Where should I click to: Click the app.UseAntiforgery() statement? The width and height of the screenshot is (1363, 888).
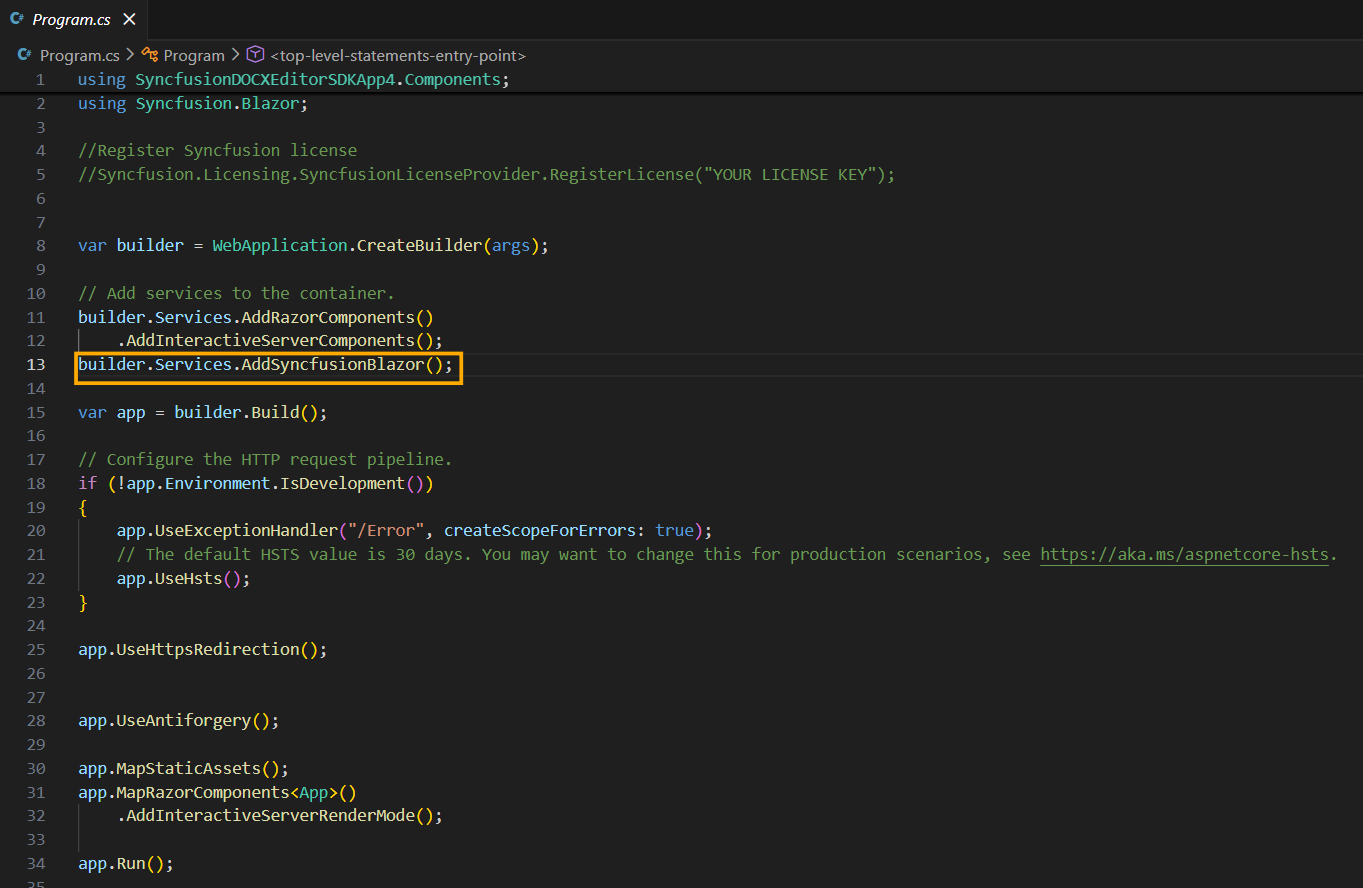pyautogui.click(x=178, y=719)
